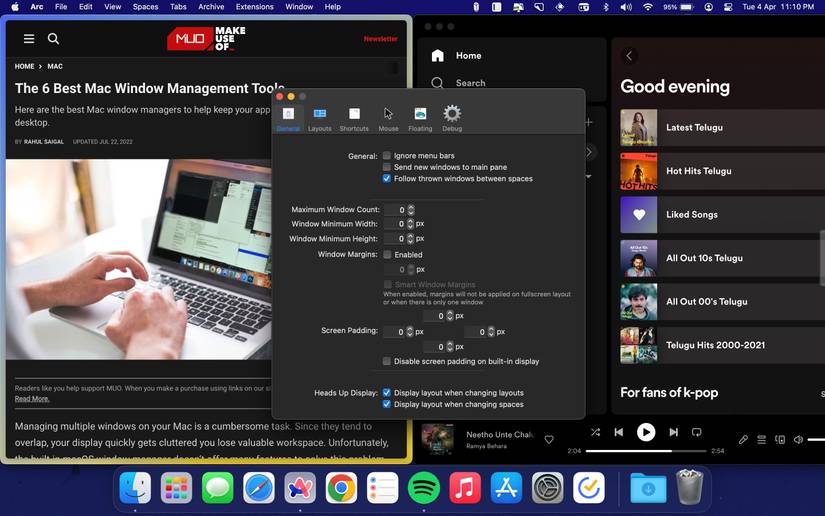Image resolution: width=825 pixels, height=516 pixels.
Task: Click the now playing album art
Action: [437, 440]
